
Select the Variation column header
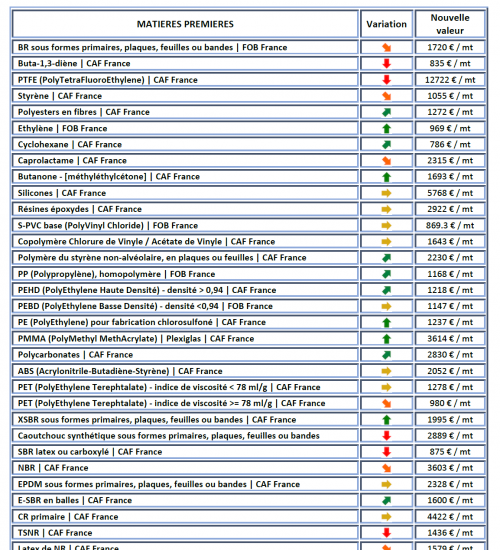pyautogui.click(x=386, y=24)
